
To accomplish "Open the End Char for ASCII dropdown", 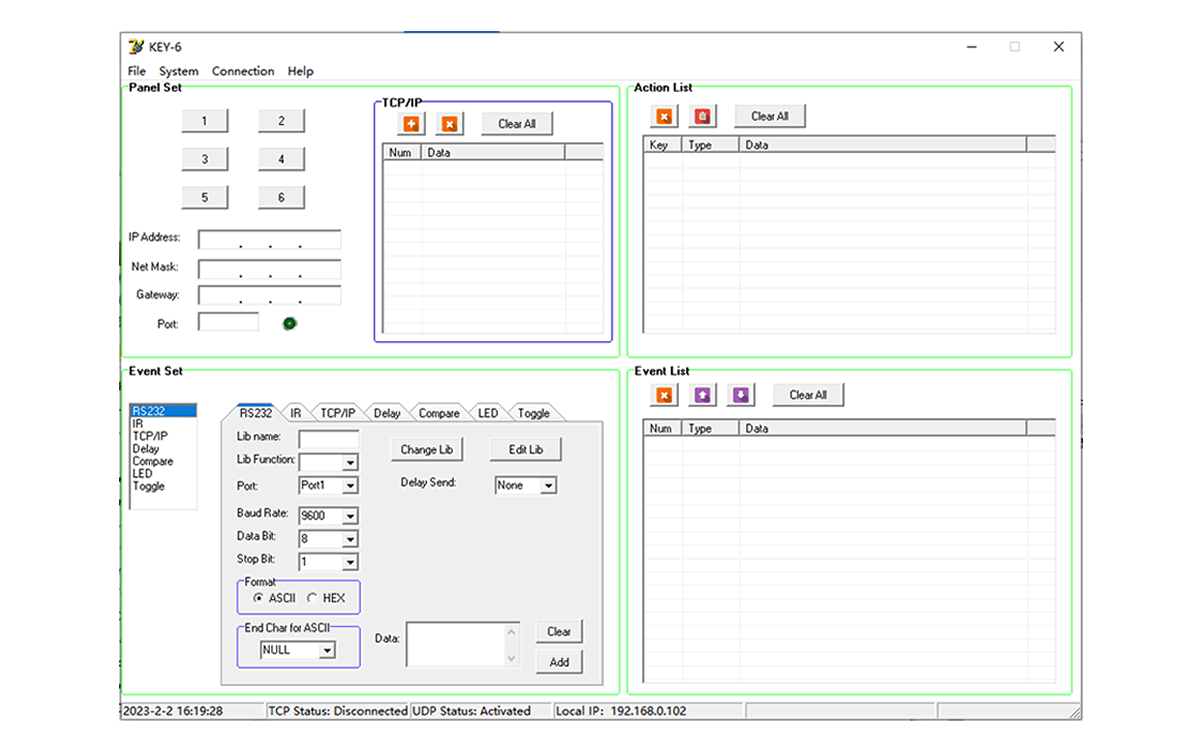I will 326,650.
